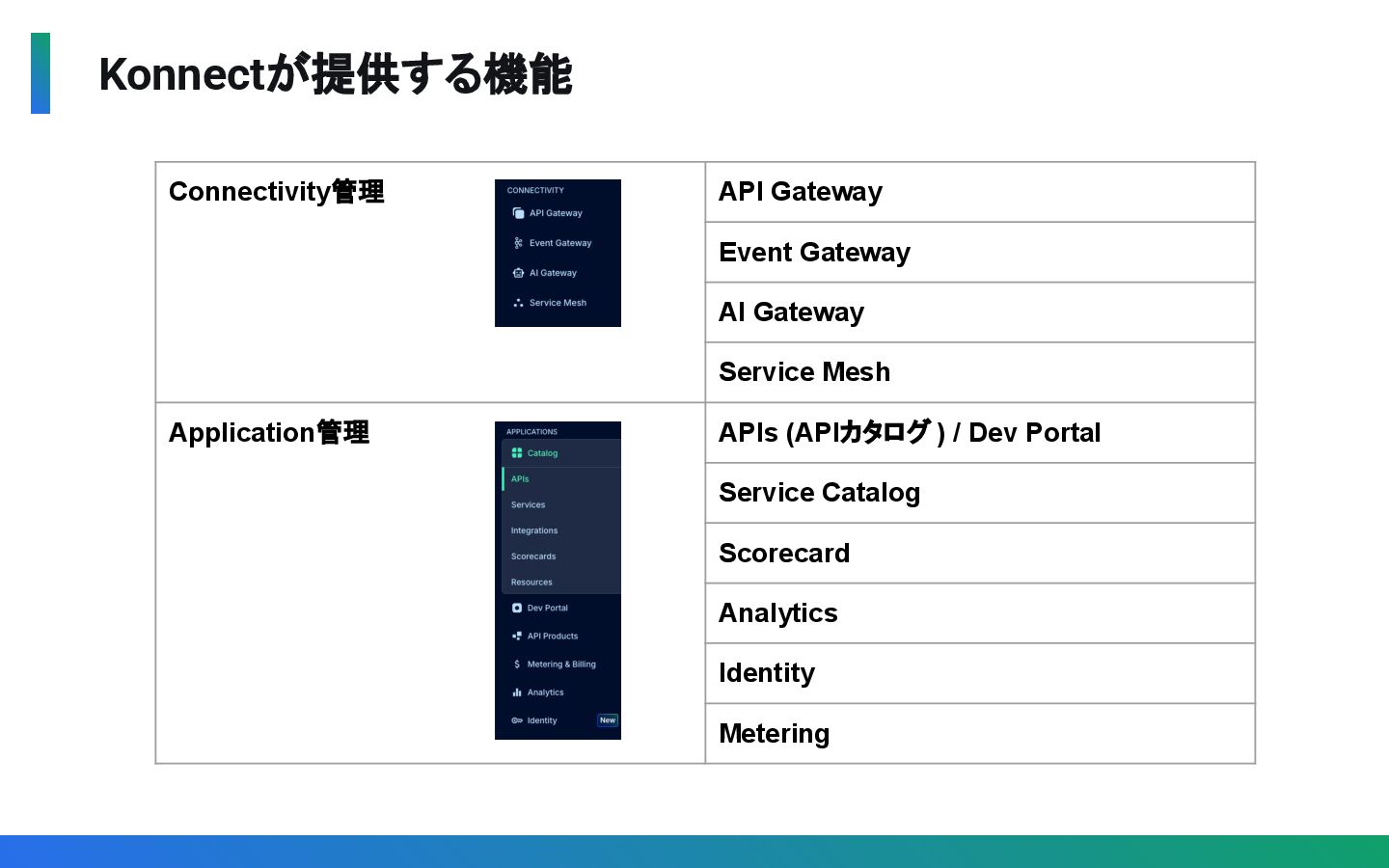Click the AI Gateway robot icon
The height and width of the screenshot is (868, 1389).
coord(518,273)
